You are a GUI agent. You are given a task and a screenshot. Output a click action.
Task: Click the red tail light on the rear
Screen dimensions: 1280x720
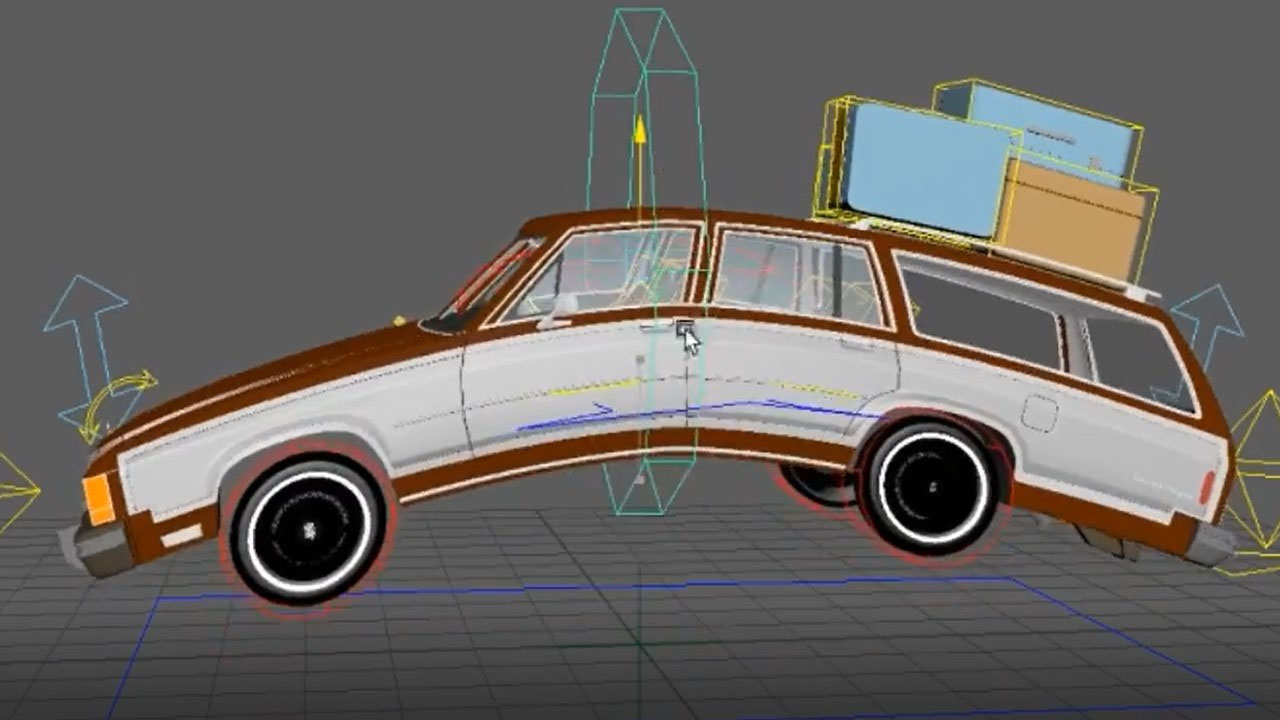click(1207, 488)
